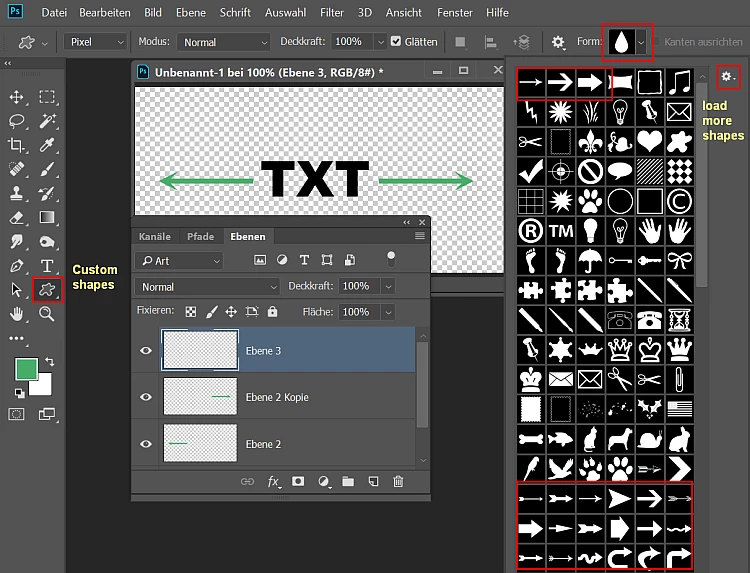Screen dimensions: 750x573
Task: Open the Fläche slider dropdown
Action: coord(388,312)
